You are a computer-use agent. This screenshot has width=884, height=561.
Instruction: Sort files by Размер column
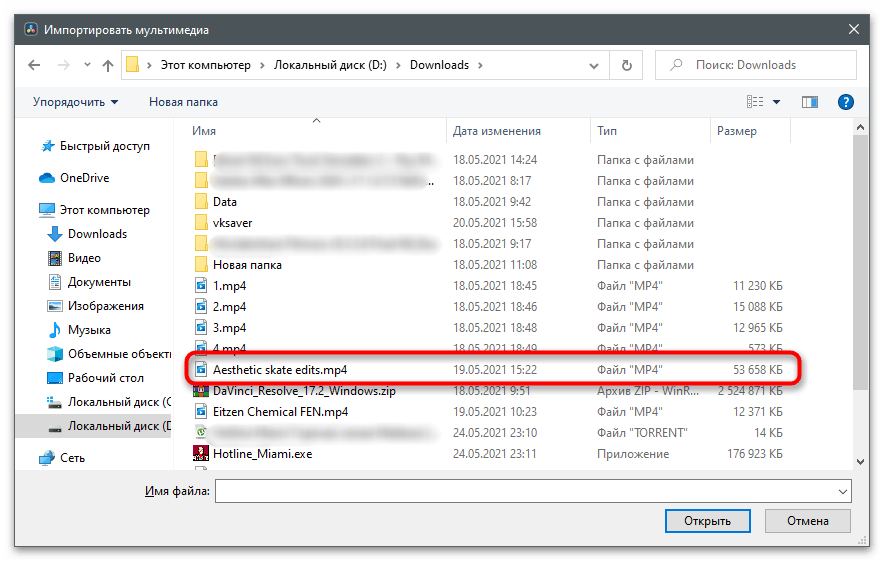737,131
